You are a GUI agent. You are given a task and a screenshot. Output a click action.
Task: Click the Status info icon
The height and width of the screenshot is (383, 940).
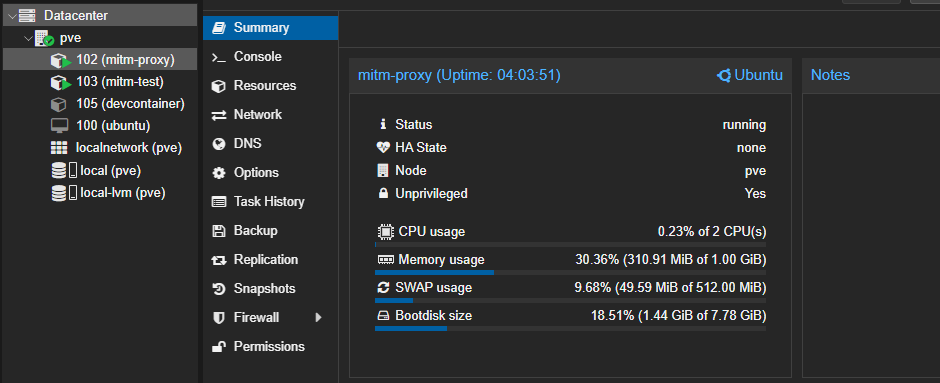[x=382, y=125]
